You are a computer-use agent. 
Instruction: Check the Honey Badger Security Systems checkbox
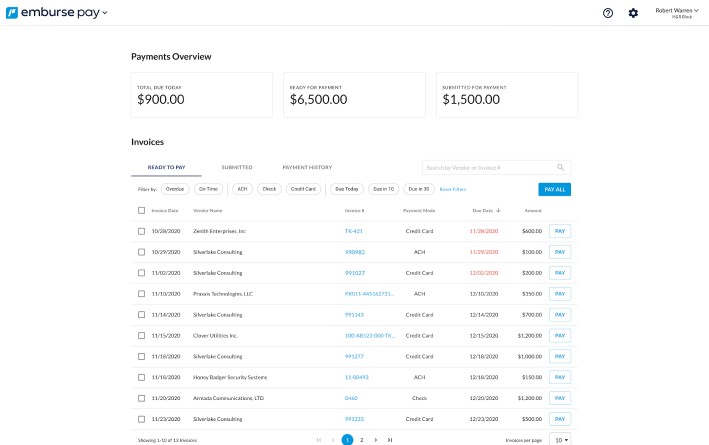(x=142, y=377)
